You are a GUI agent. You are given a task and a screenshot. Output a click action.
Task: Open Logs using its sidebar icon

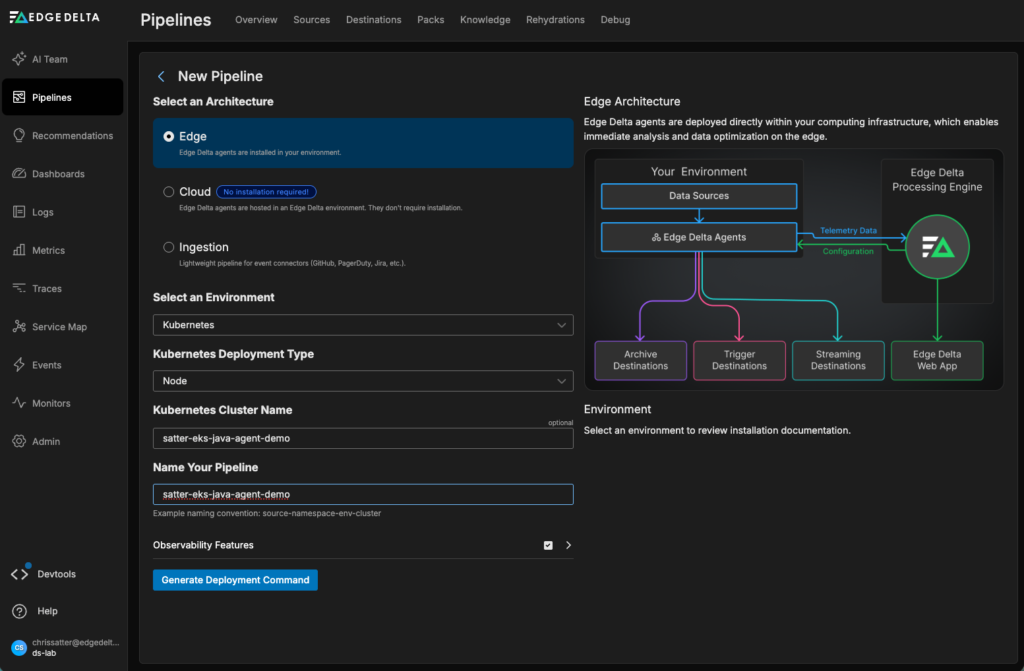(x=19, y=212)
